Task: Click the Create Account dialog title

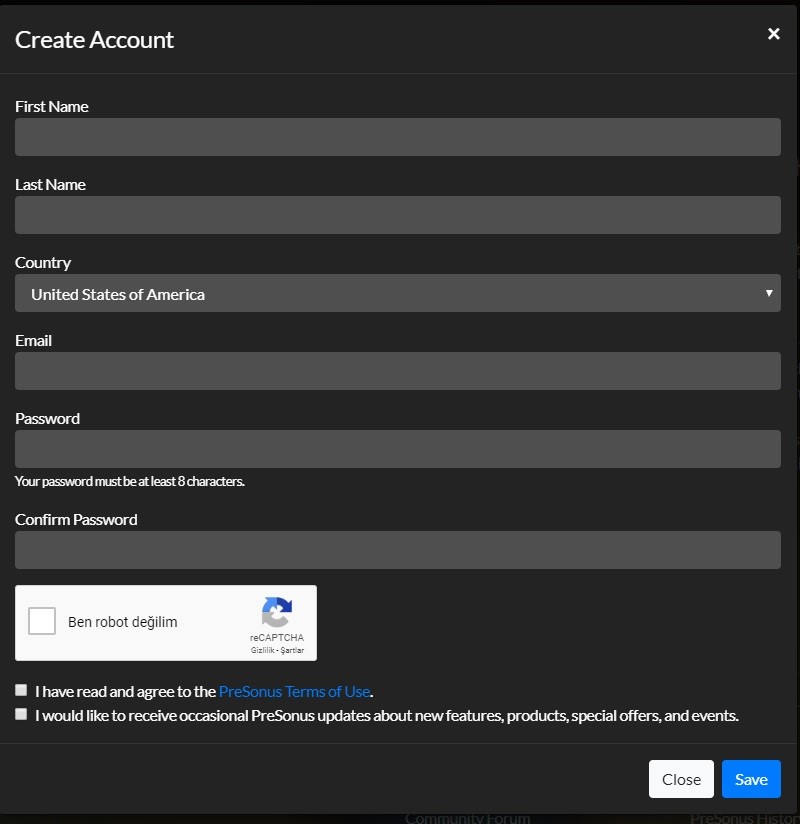Action: click(95, 40)
